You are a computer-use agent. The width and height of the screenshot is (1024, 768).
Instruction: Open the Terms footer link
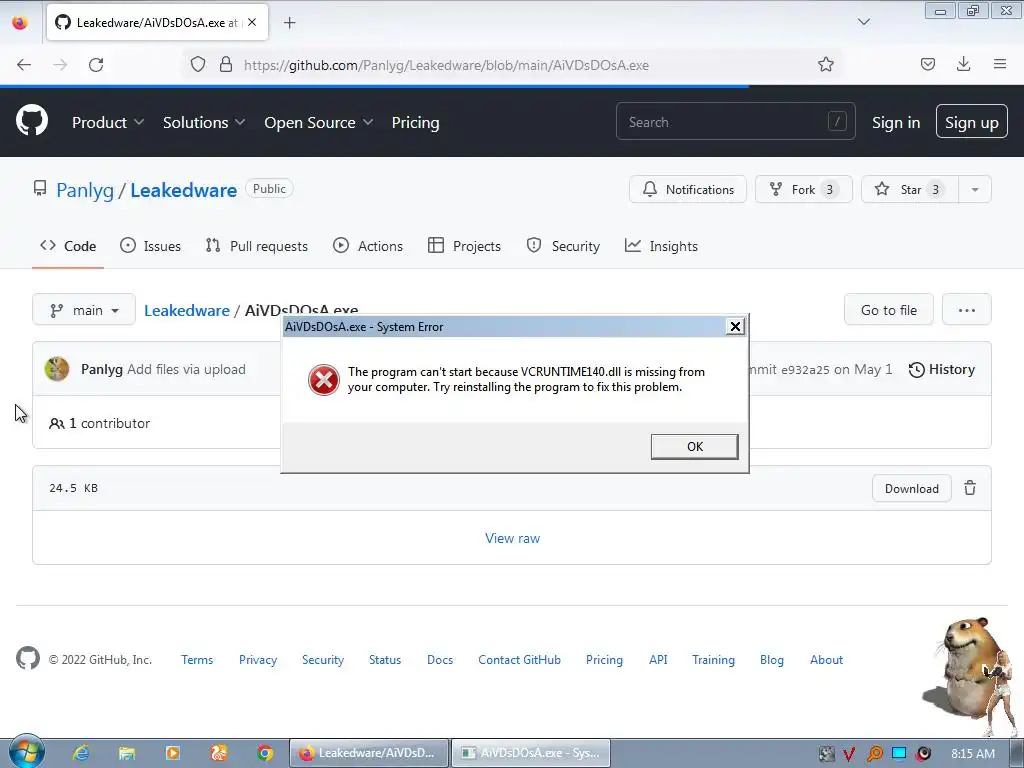tap(197, 660)
